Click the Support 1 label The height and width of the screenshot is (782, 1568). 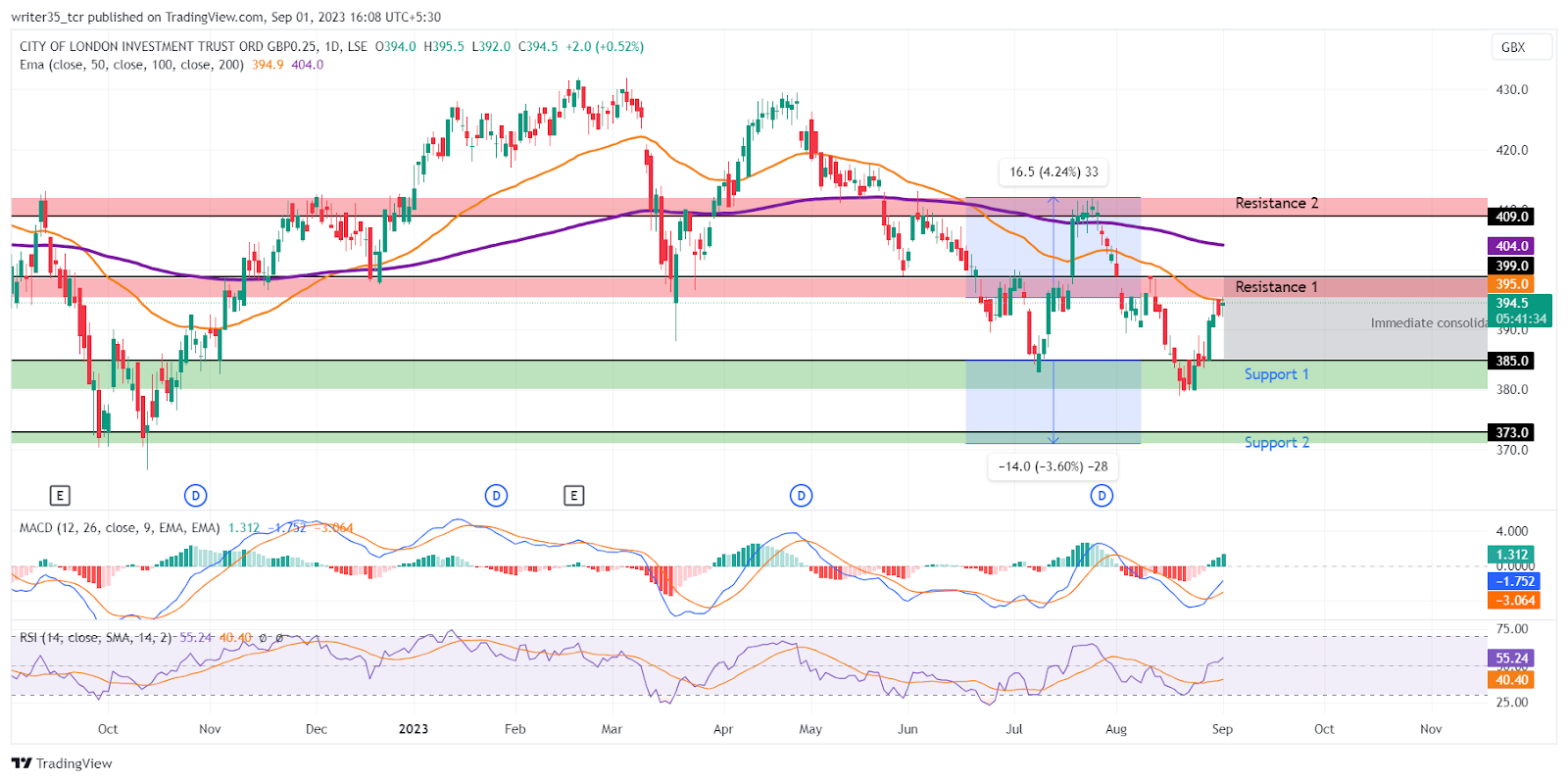(1276, 374)
